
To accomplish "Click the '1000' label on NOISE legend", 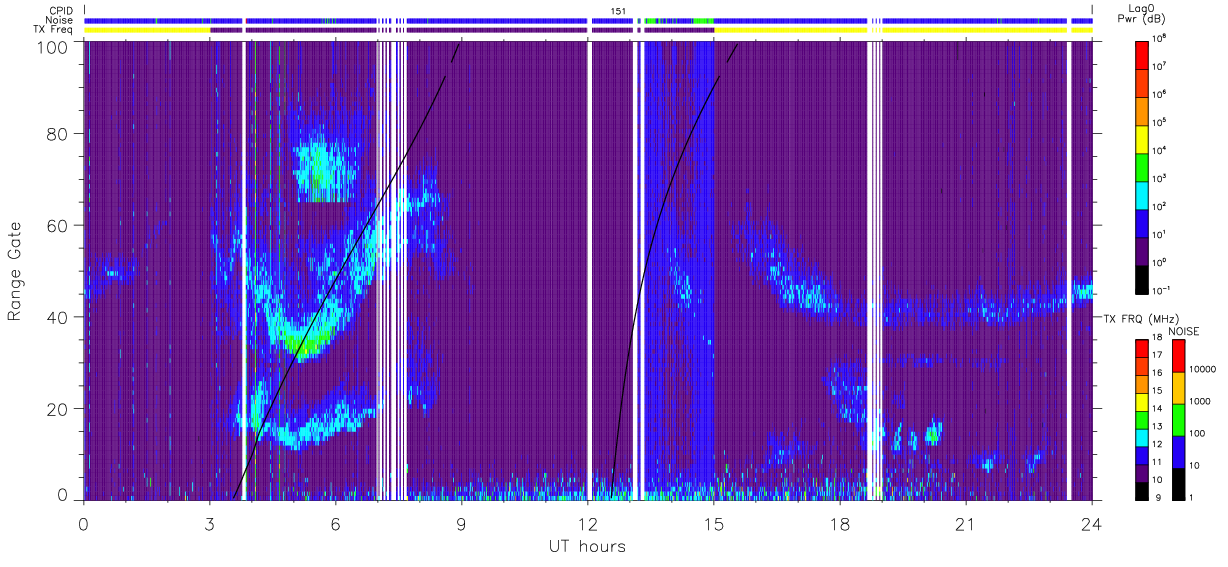I will coord(1199,401).
